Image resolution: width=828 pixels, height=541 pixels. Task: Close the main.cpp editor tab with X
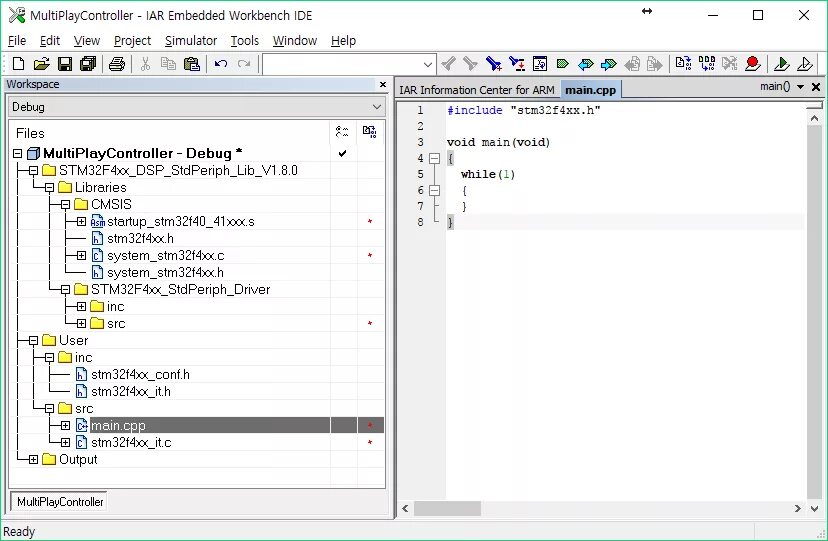tap(816, 87)
